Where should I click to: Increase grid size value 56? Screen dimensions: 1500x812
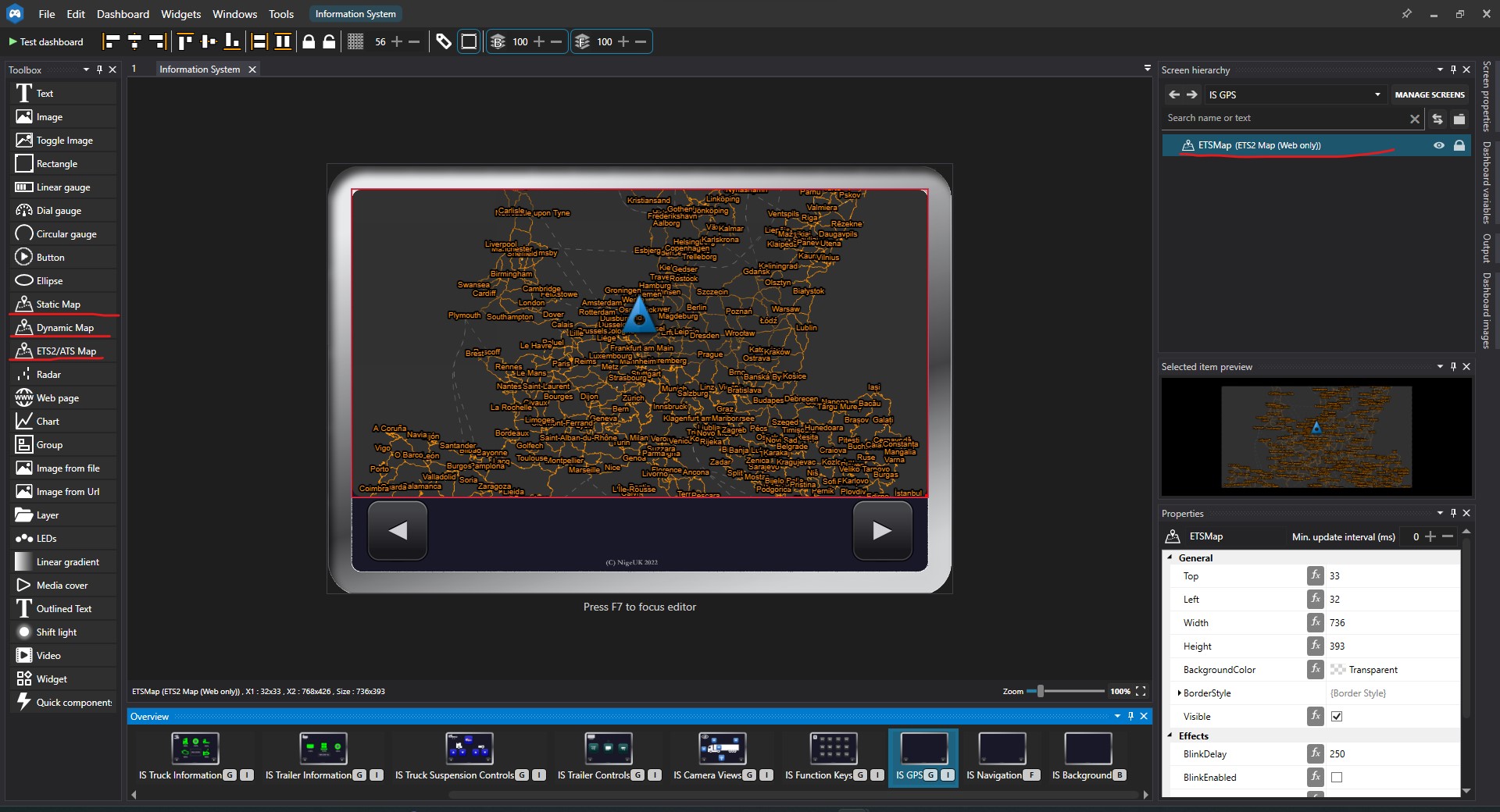click(x=397, y=41)
